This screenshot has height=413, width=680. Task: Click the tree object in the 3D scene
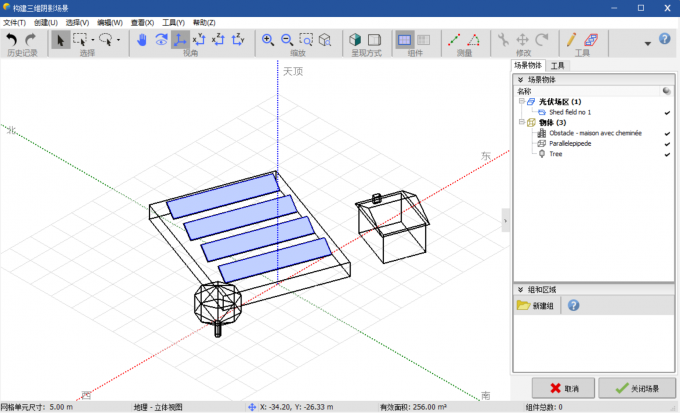click(x=218, y=308)
